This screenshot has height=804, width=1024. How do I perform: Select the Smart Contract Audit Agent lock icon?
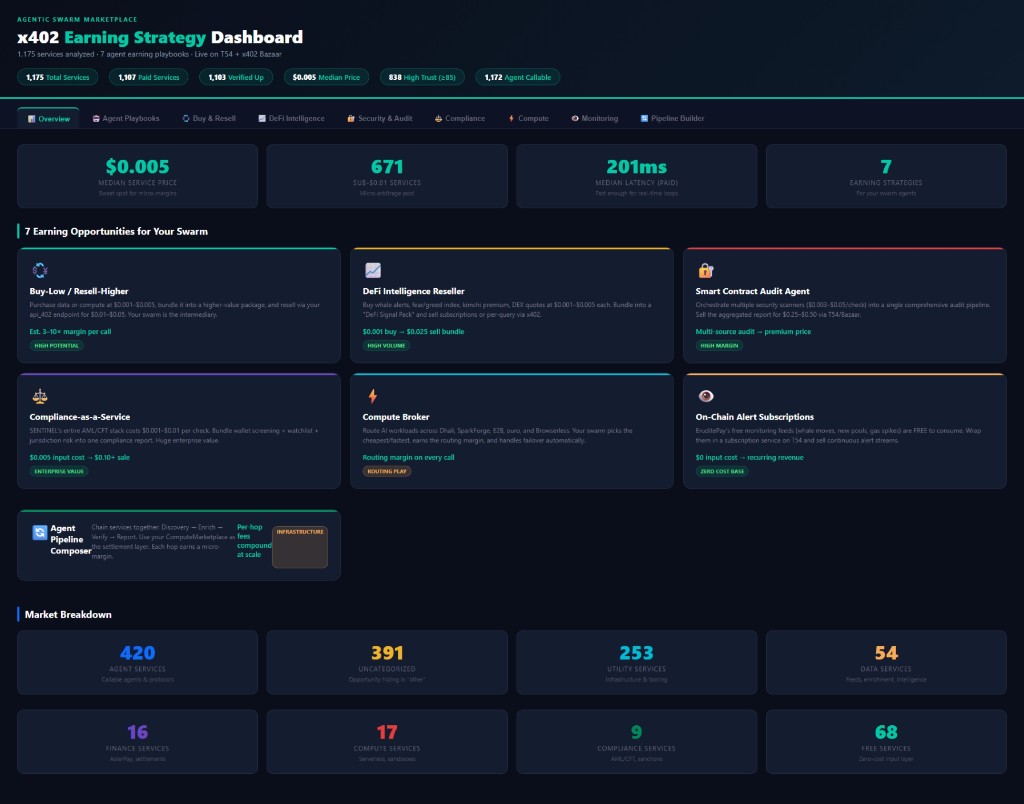[x=707, y=270]
